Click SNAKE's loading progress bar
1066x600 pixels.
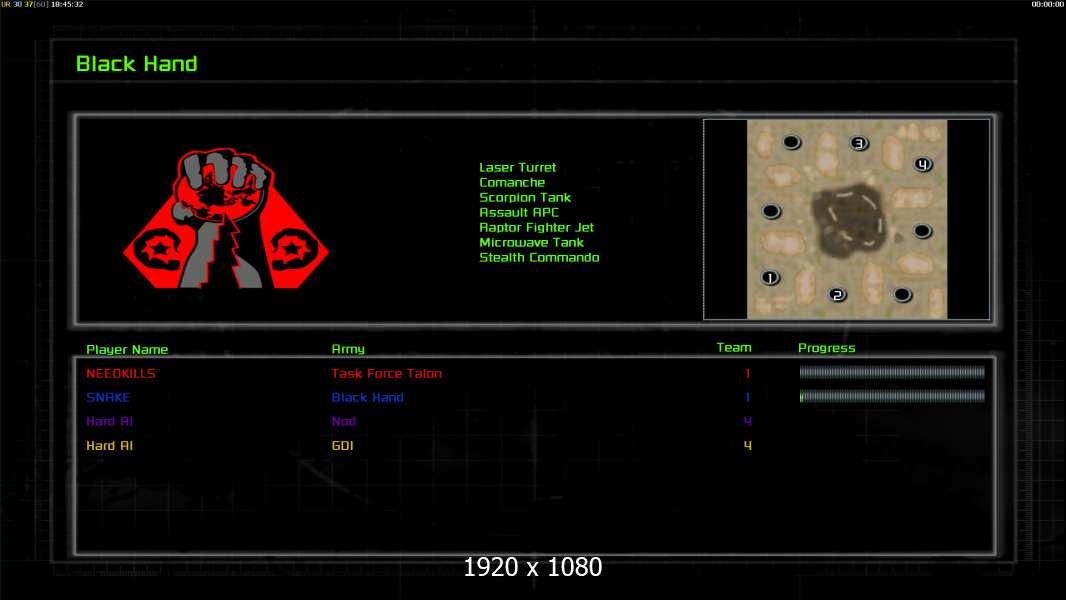click(x=892, y=396)
